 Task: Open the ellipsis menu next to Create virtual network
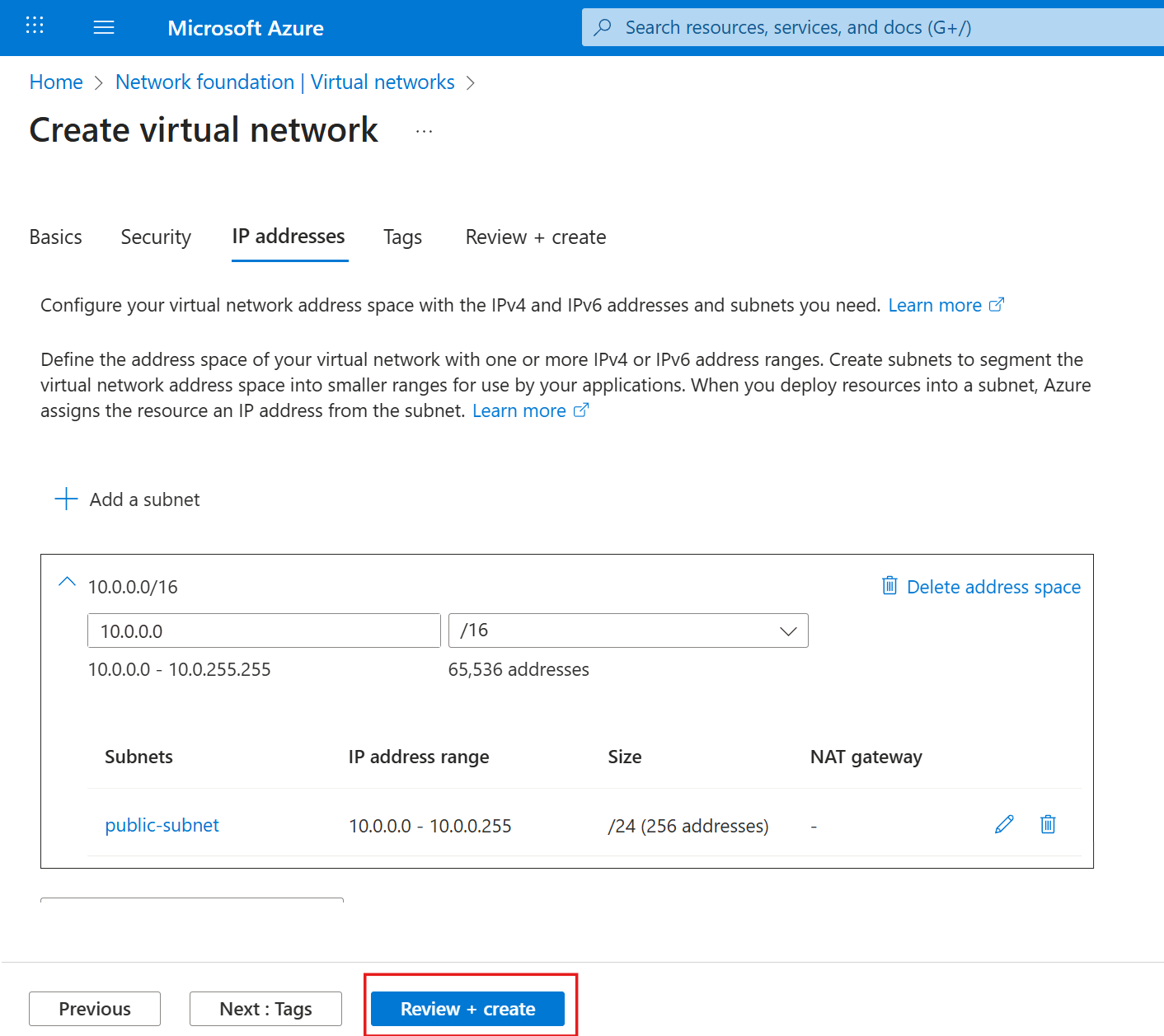point(423,132)
